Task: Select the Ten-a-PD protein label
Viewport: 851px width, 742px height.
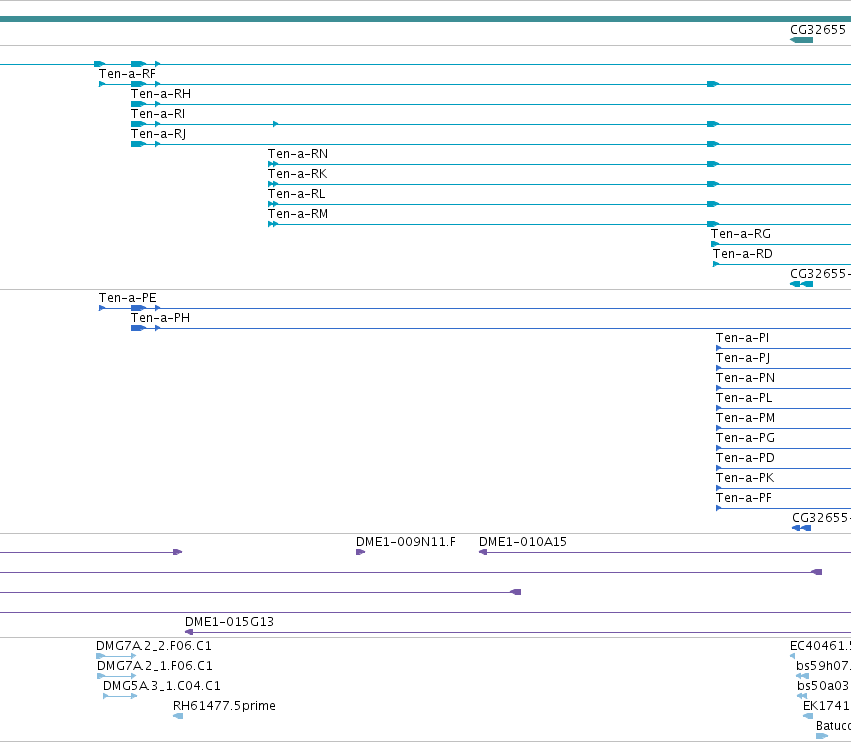Action: click(x=745, y=458)
